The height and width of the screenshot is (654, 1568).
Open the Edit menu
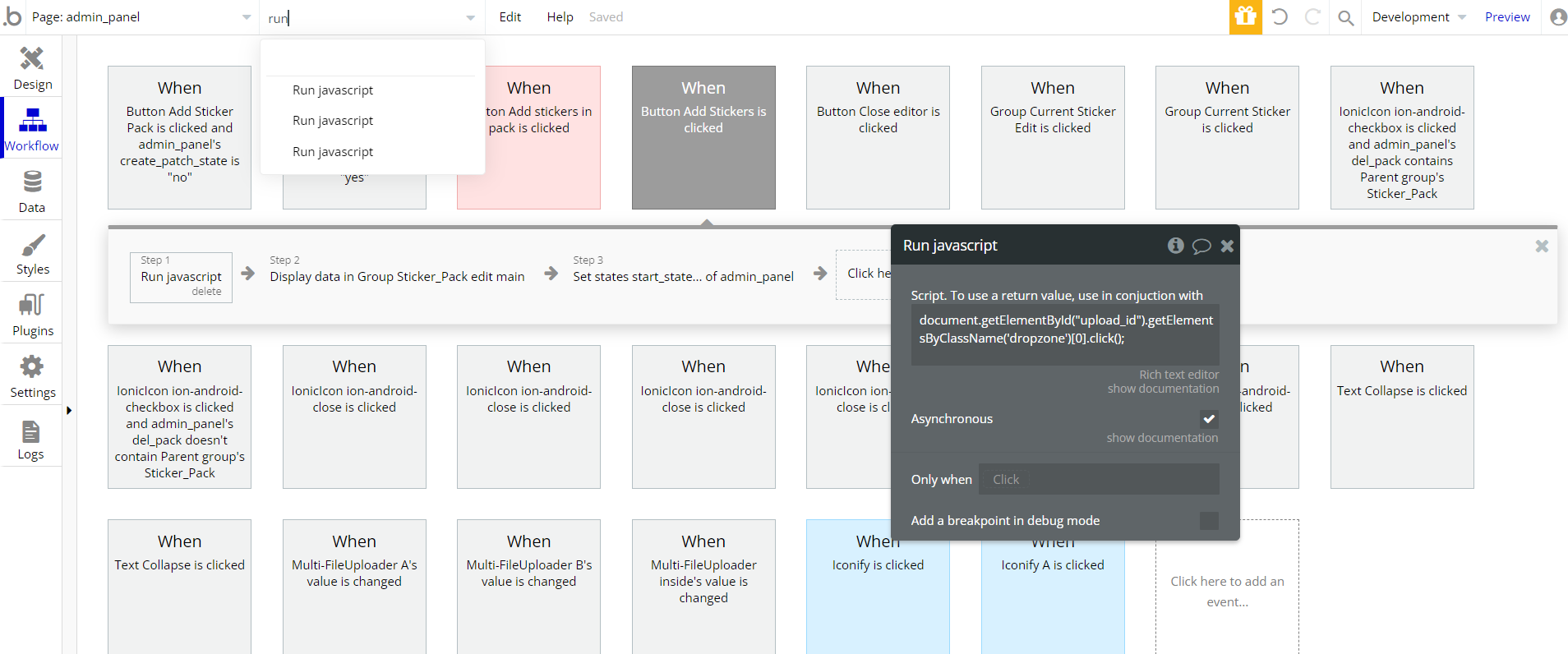click(510, 17)
